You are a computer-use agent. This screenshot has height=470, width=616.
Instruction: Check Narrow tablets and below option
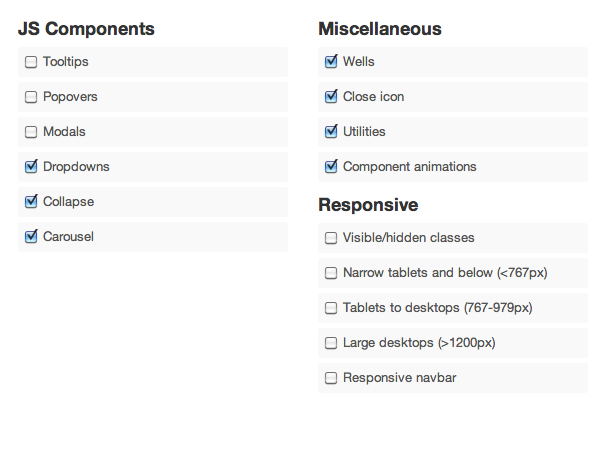pyautogui.click(x=331, y=273)
